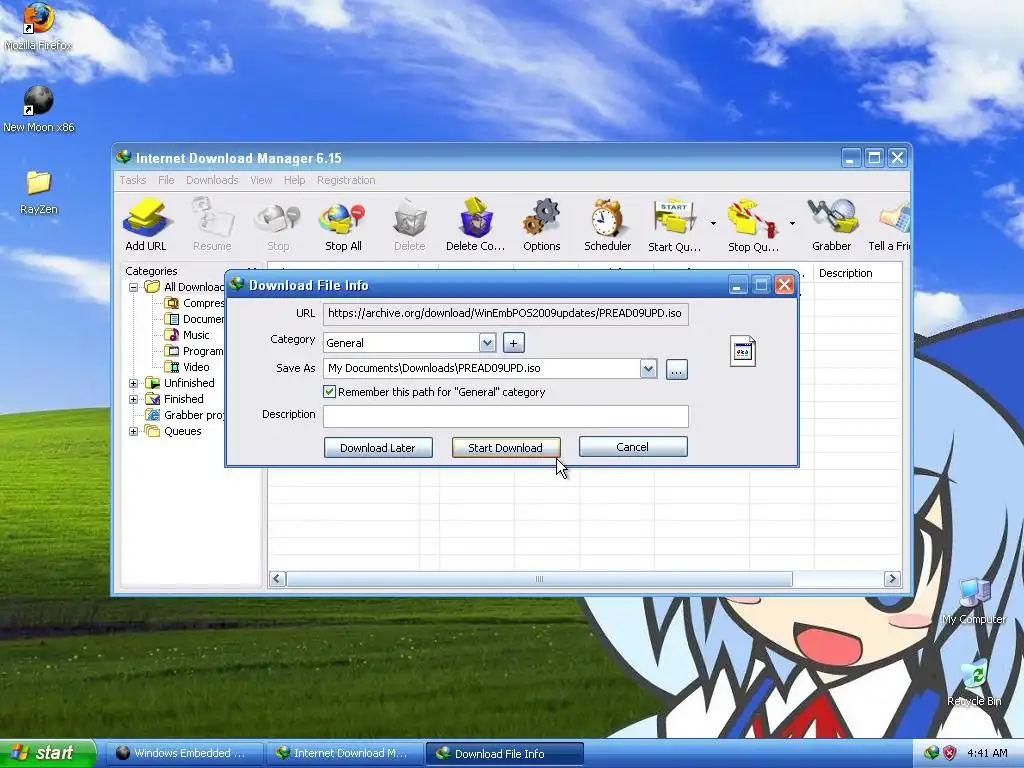Select the RayZen desktop folder
Viewport: 1024px width, 768px height.
(39, 192)
